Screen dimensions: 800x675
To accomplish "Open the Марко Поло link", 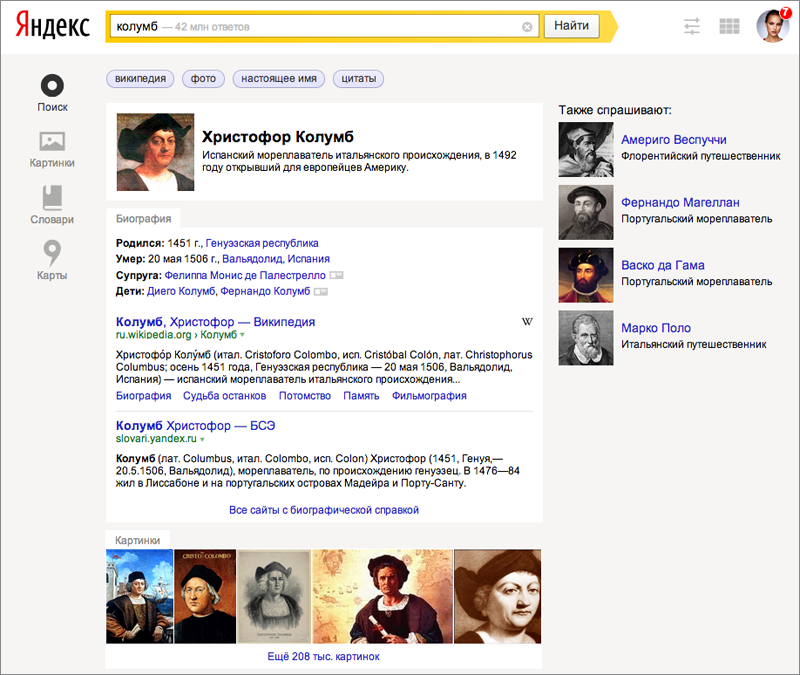I will click(656, 328).
